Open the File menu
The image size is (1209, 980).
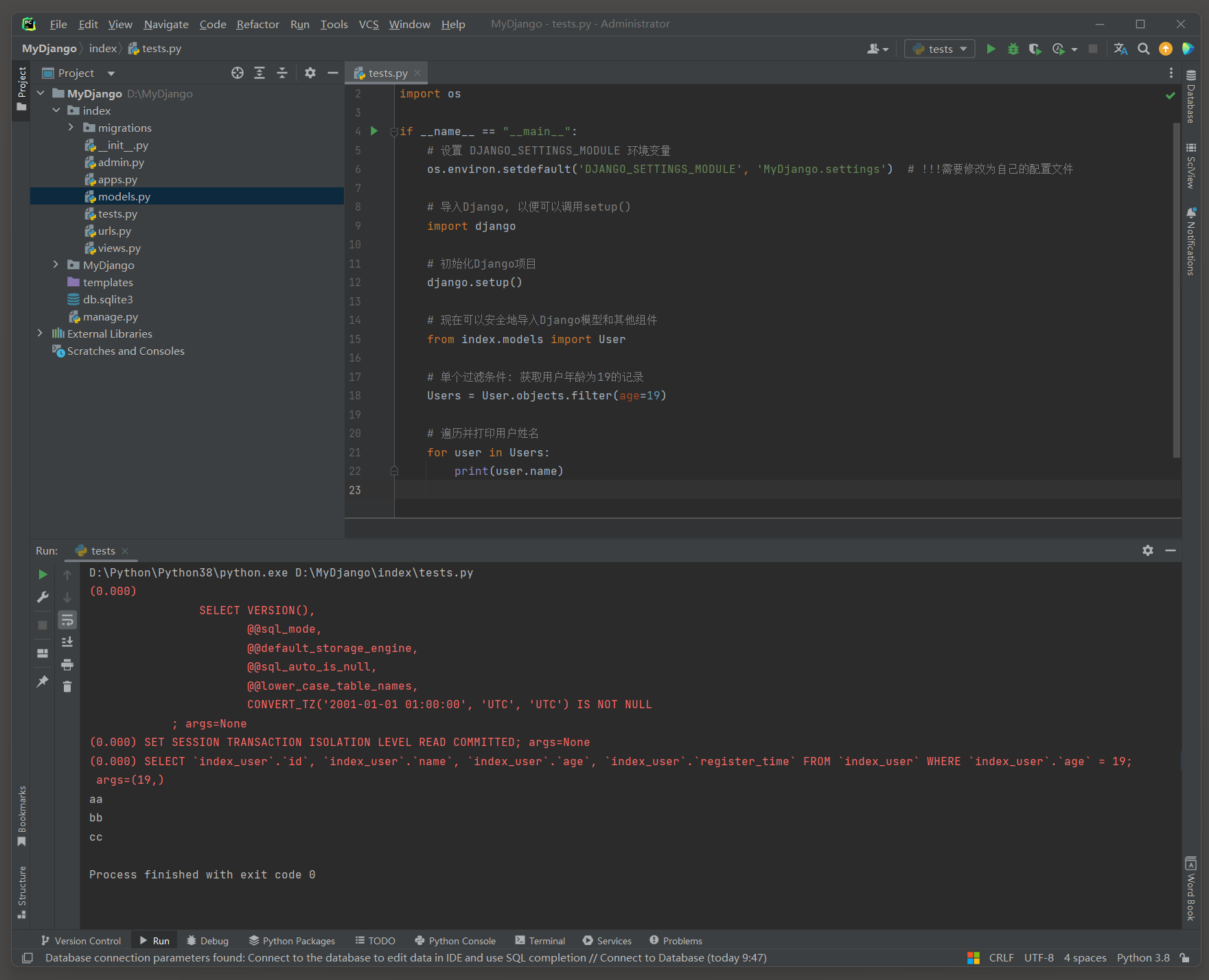[x=58, y=24]
